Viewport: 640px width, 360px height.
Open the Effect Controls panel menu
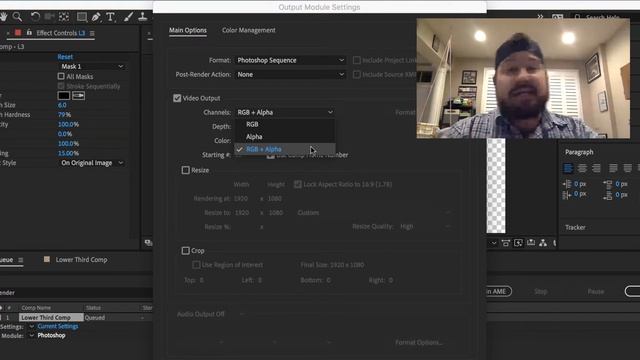pyautogui.click(x=92, y=33)
